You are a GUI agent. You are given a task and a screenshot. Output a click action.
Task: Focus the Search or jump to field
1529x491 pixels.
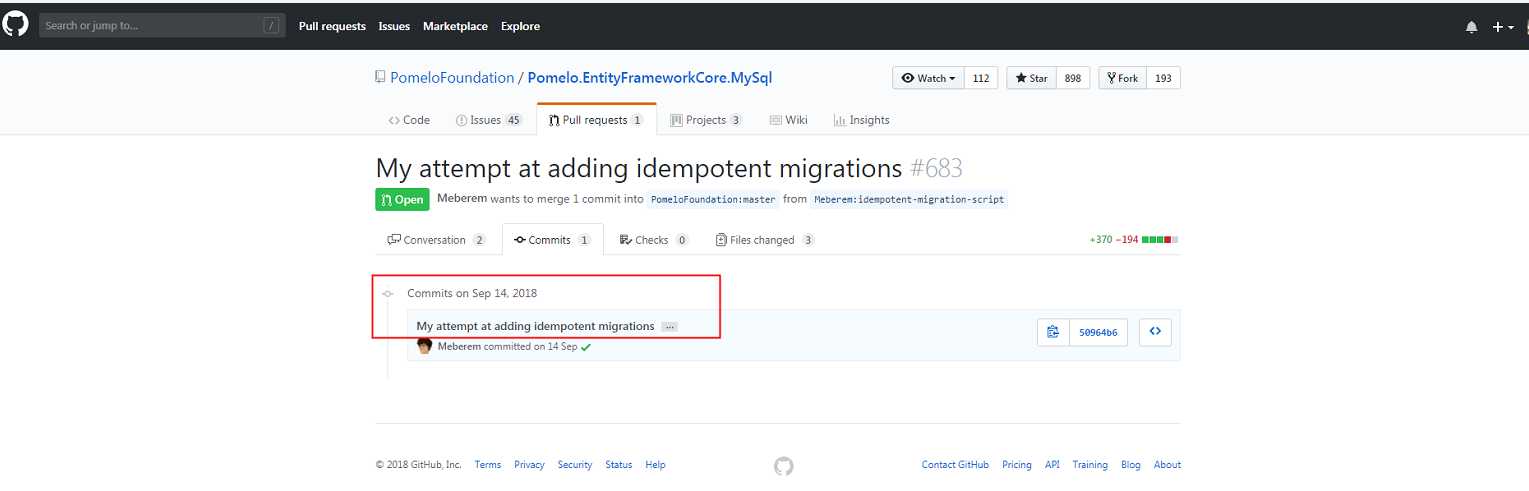point(161,26)
